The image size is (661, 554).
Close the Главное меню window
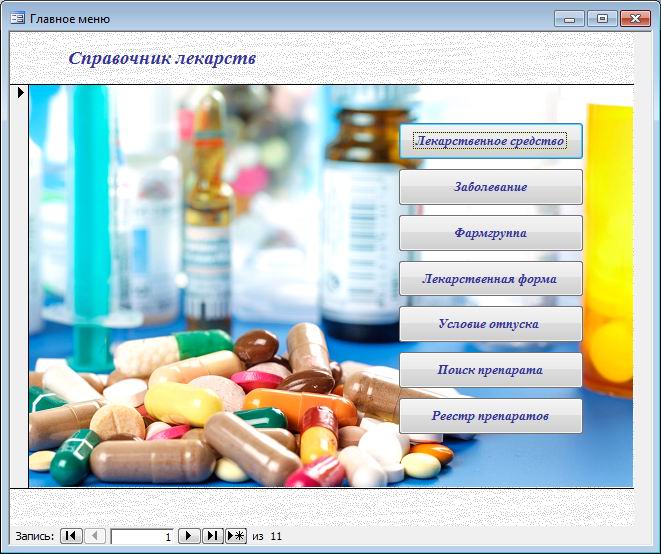(635, 19)
